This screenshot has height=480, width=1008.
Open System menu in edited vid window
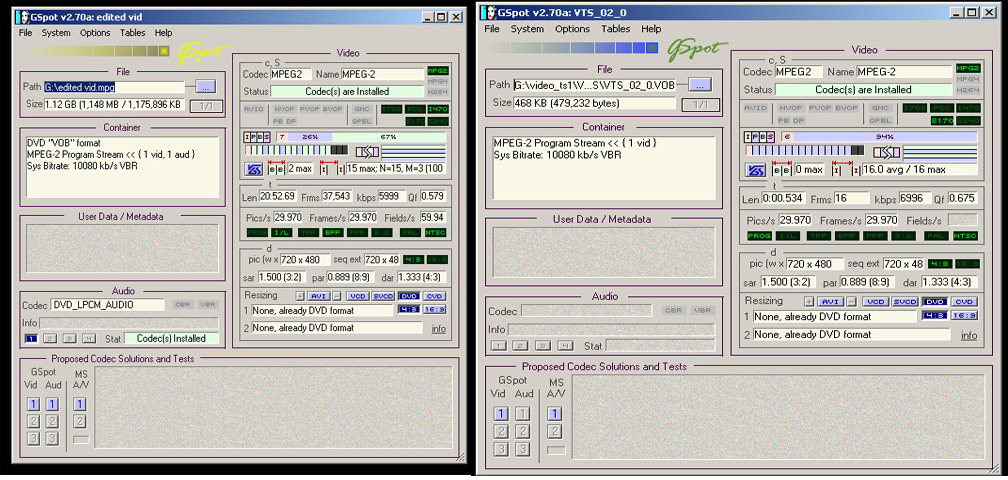pos(56,33)
